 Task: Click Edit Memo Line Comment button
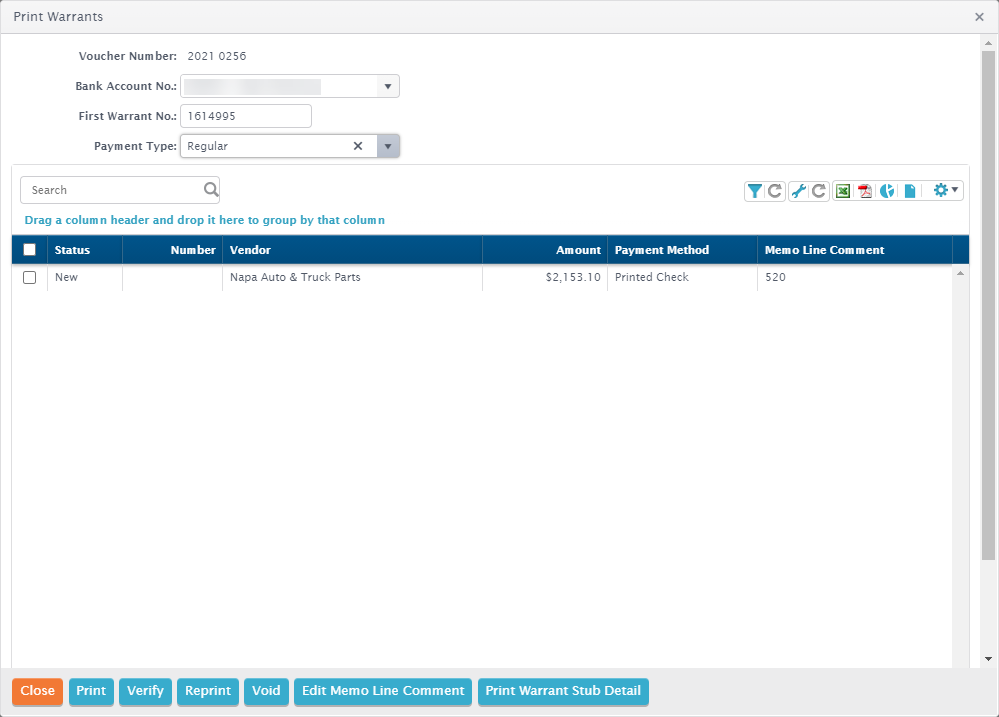[x=384, y=691]
